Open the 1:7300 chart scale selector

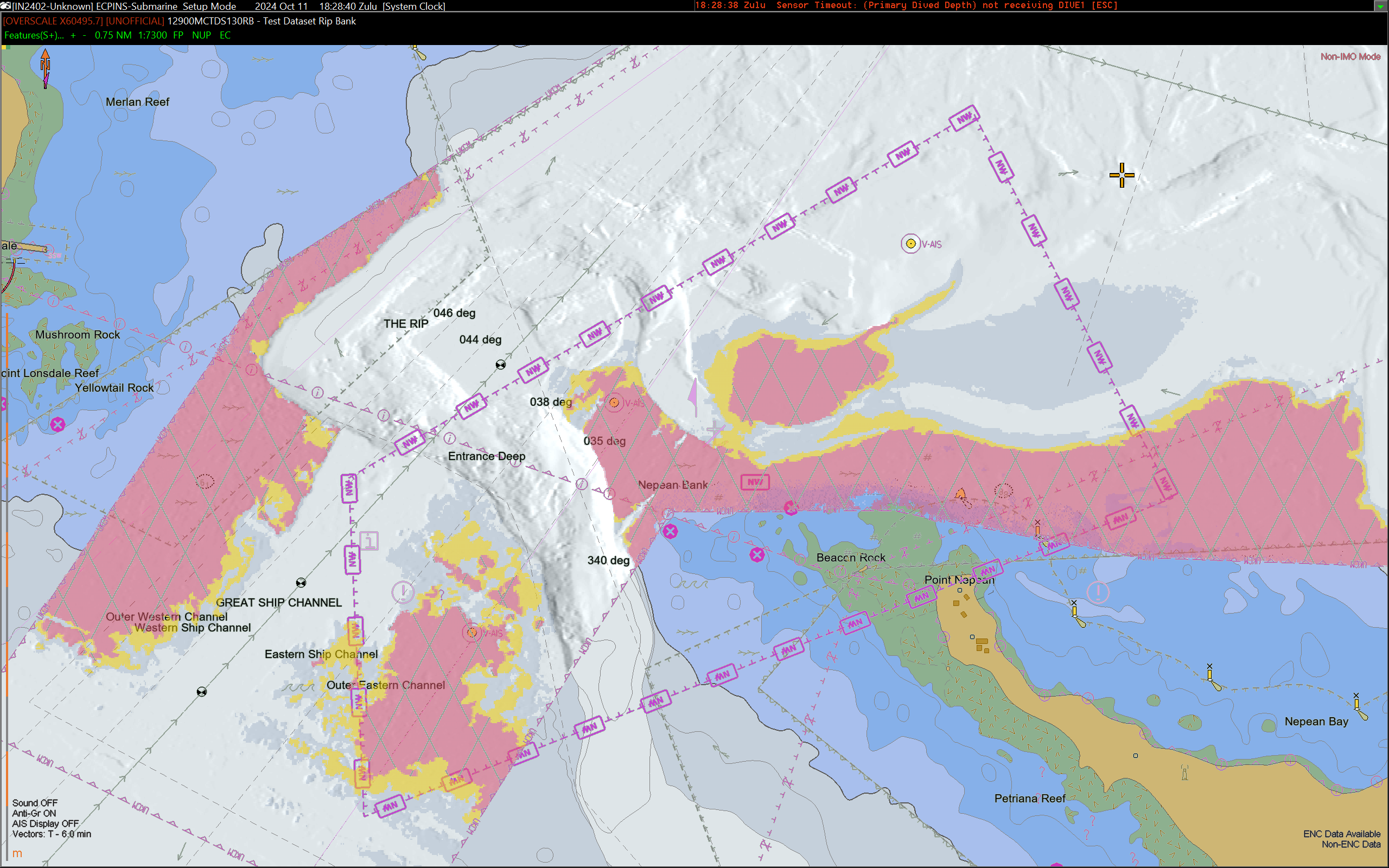(x=152, y=35)
